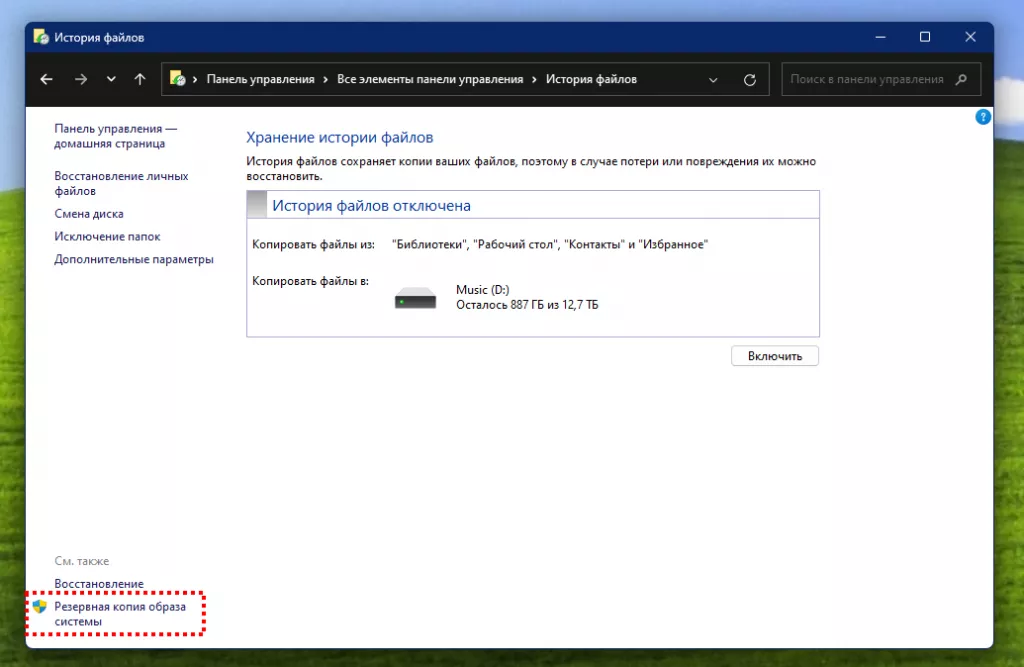The height and width of the screenshot is (667, 1024).
Task: Open the blue help question mark
Action: 983,117
